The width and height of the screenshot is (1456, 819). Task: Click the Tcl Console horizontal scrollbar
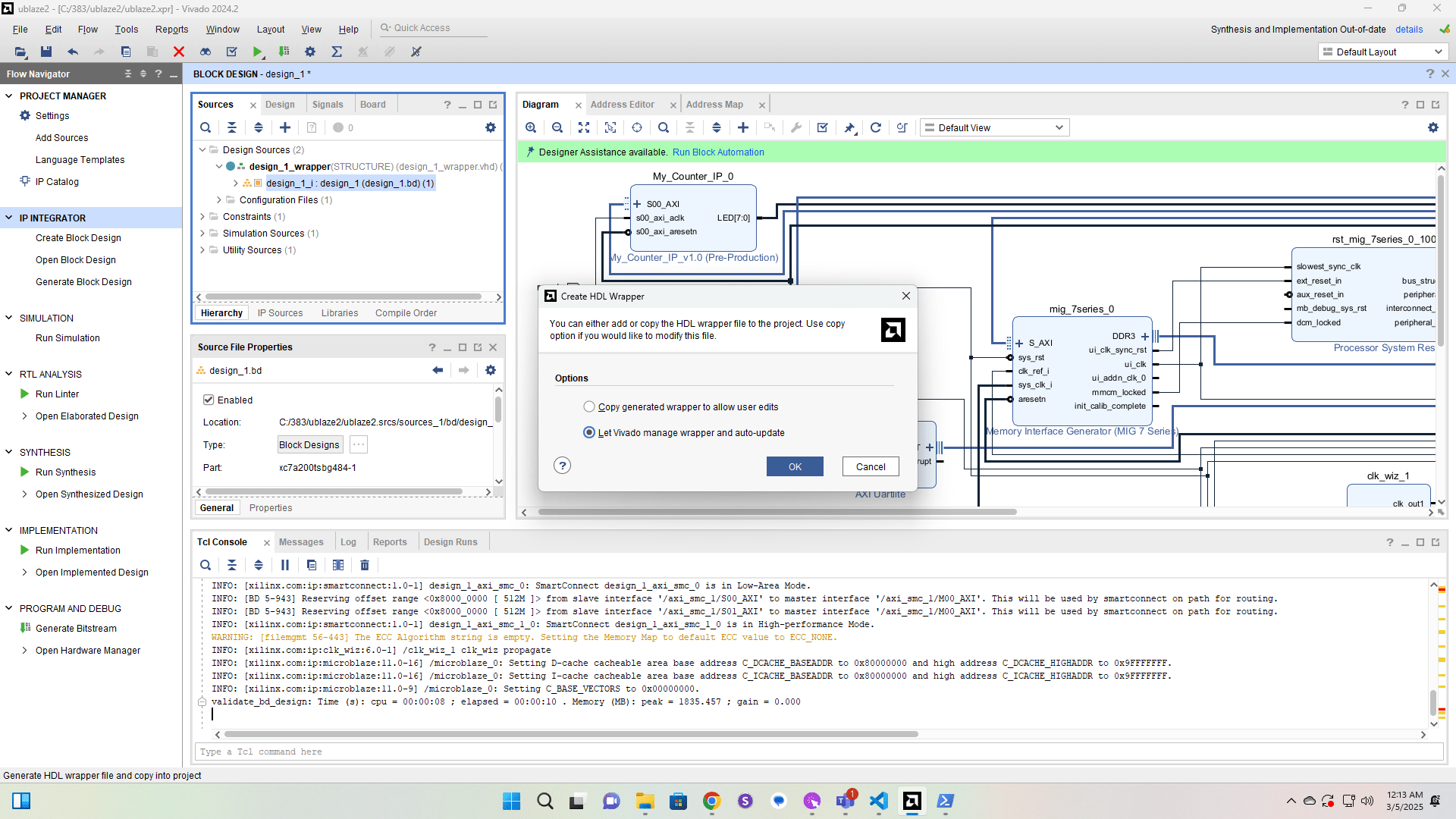pos(570,734)
